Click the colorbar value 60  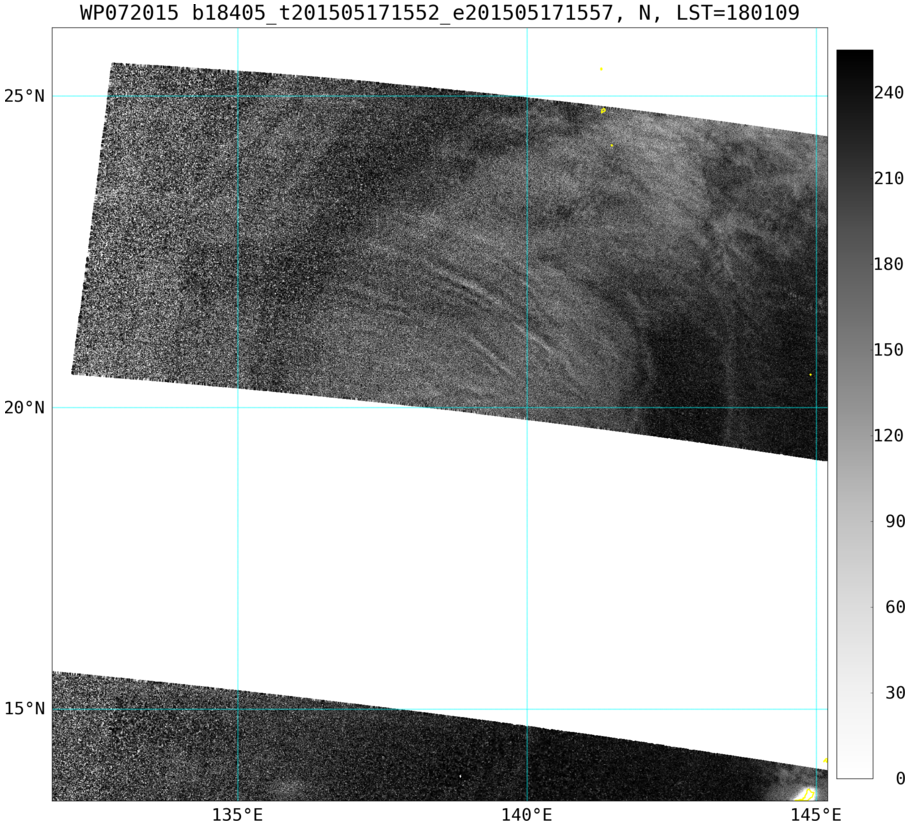[894, 607]
